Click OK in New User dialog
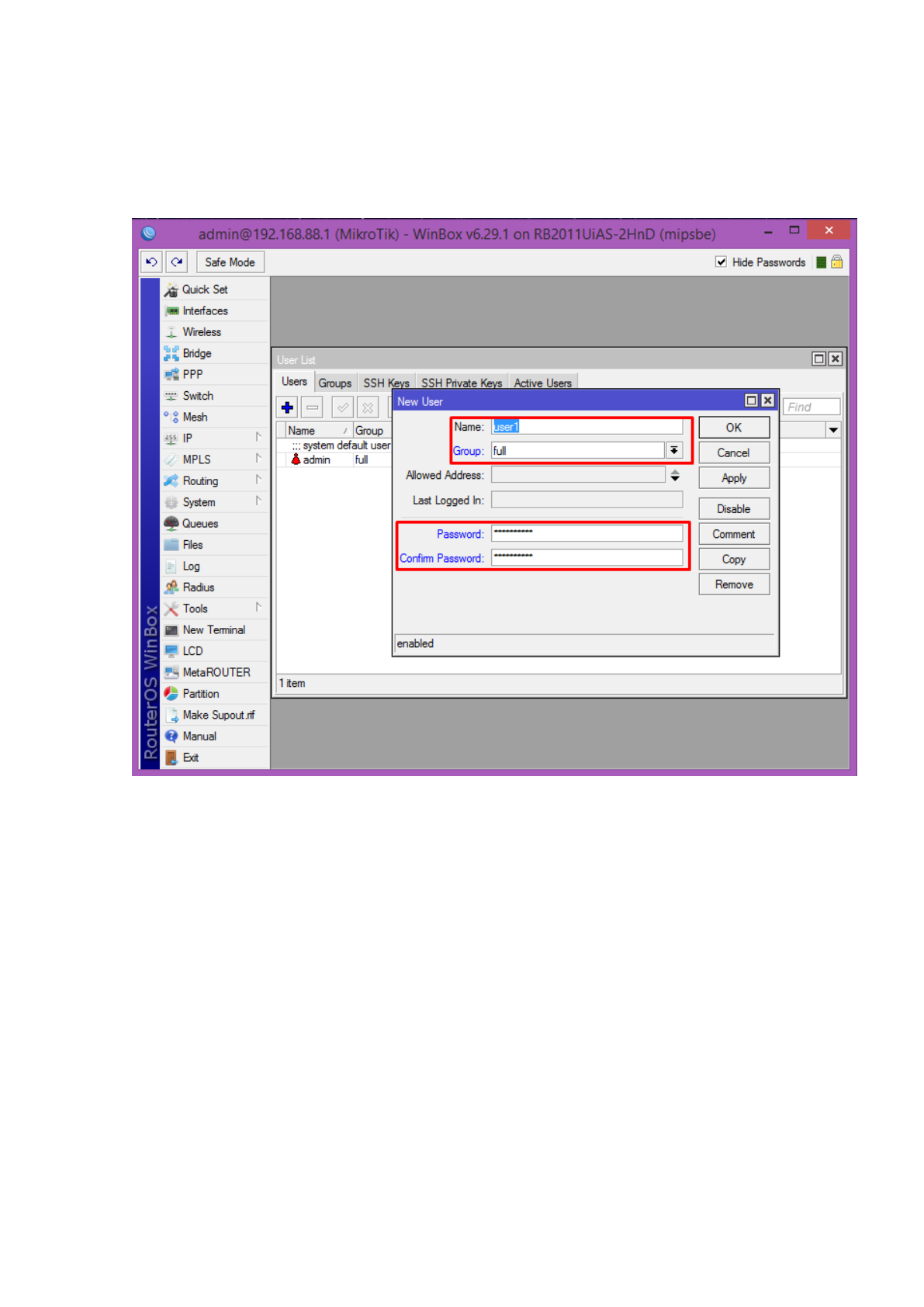This screenshot has height=1307, width=924. (734, 428)
